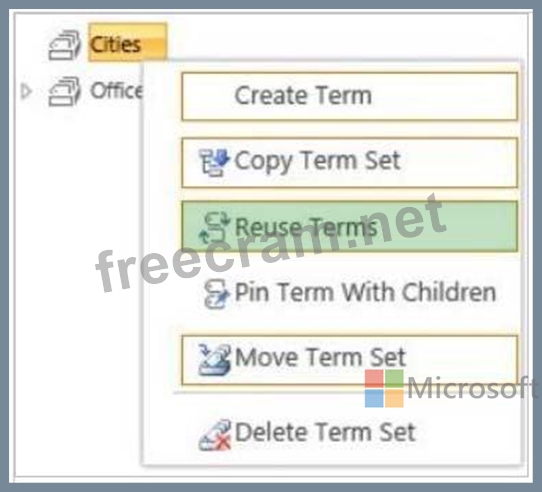The image size is (542, 492).
Task: Click the Office term set icon
Action: pos(65,91)
